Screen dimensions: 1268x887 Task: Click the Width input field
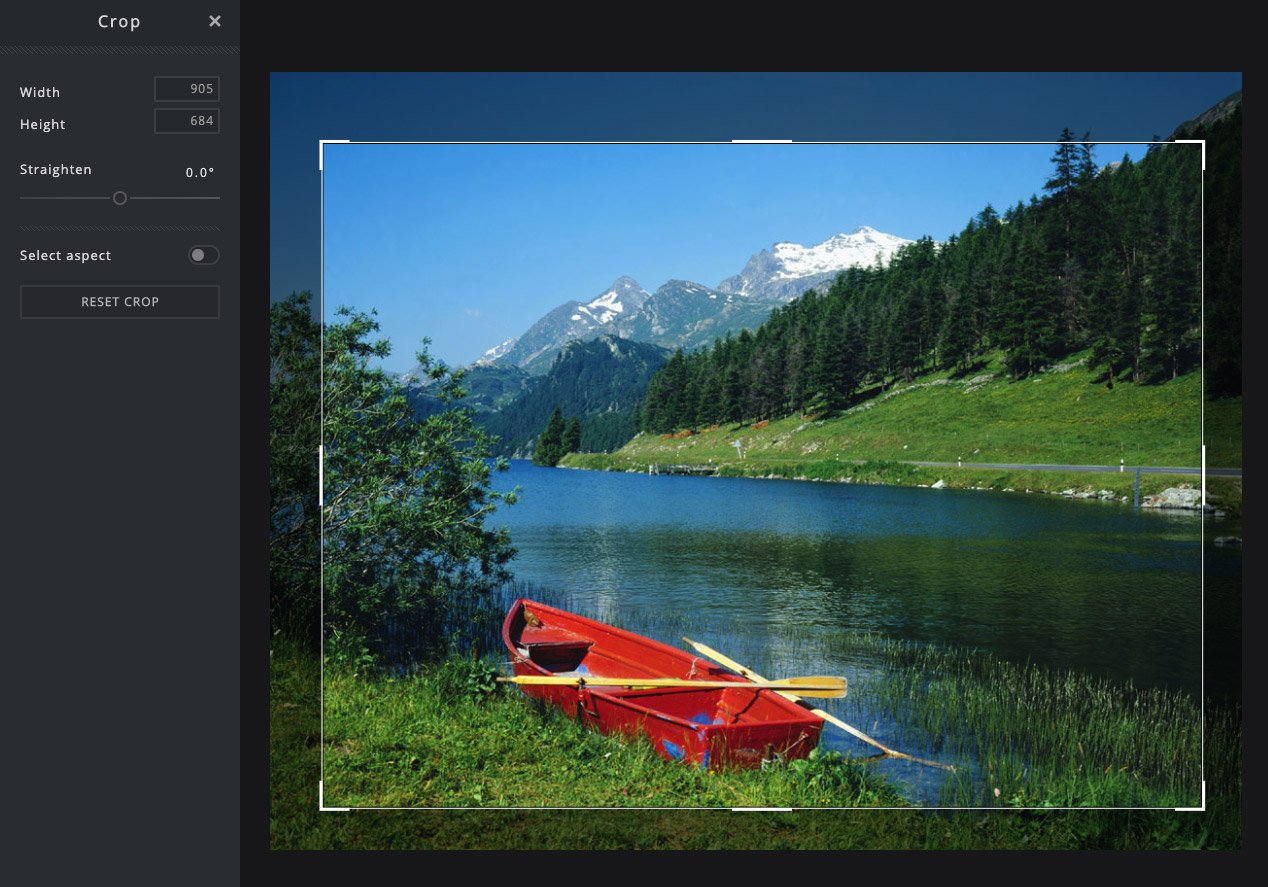(x=187, y=89)
